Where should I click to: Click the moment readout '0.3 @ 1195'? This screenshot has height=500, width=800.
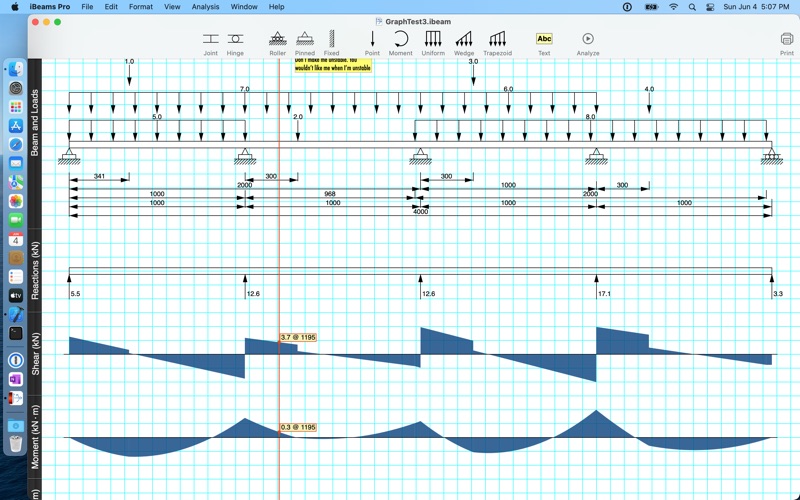(298, 427)
